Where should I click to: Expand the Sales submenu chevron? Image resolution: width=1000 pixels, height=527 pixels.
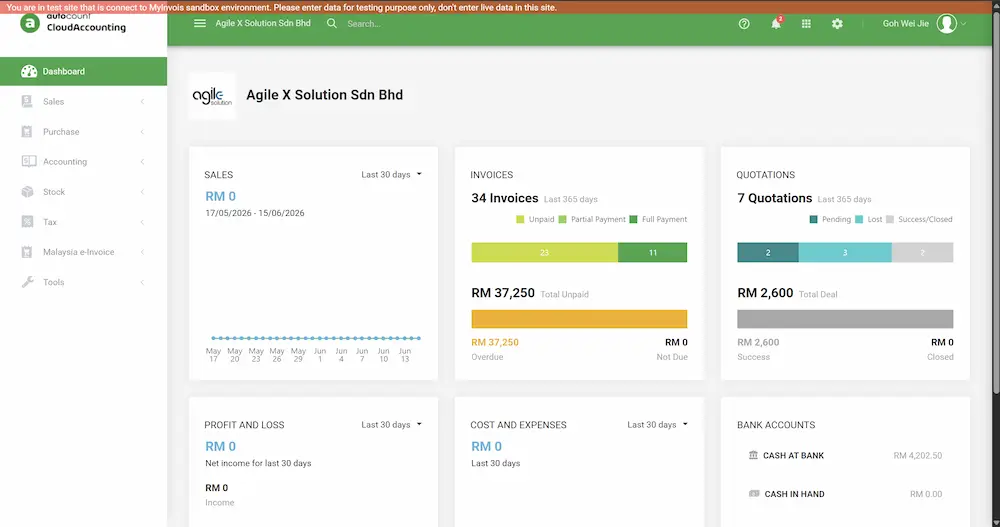coord(142,101)
